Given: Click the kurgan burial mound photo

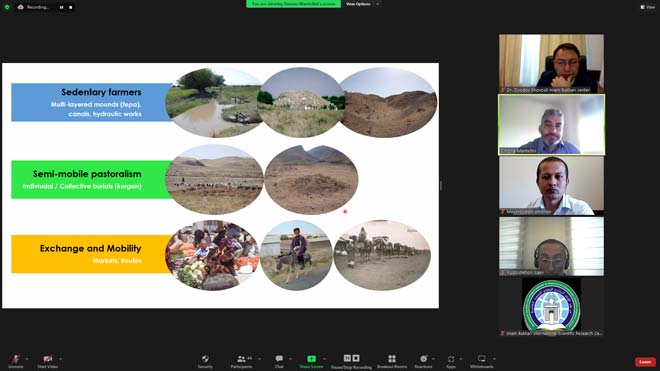Looking at the screenshot, I should pyautogui.click(x=311, y=180).
